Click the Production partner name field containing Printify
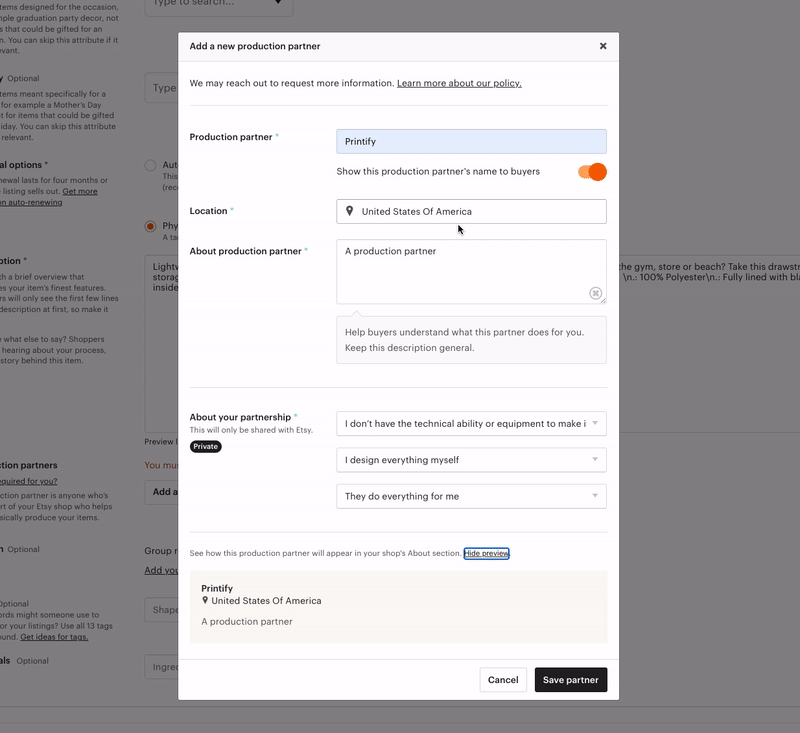The image size is (800, 733). pos(471,142)
